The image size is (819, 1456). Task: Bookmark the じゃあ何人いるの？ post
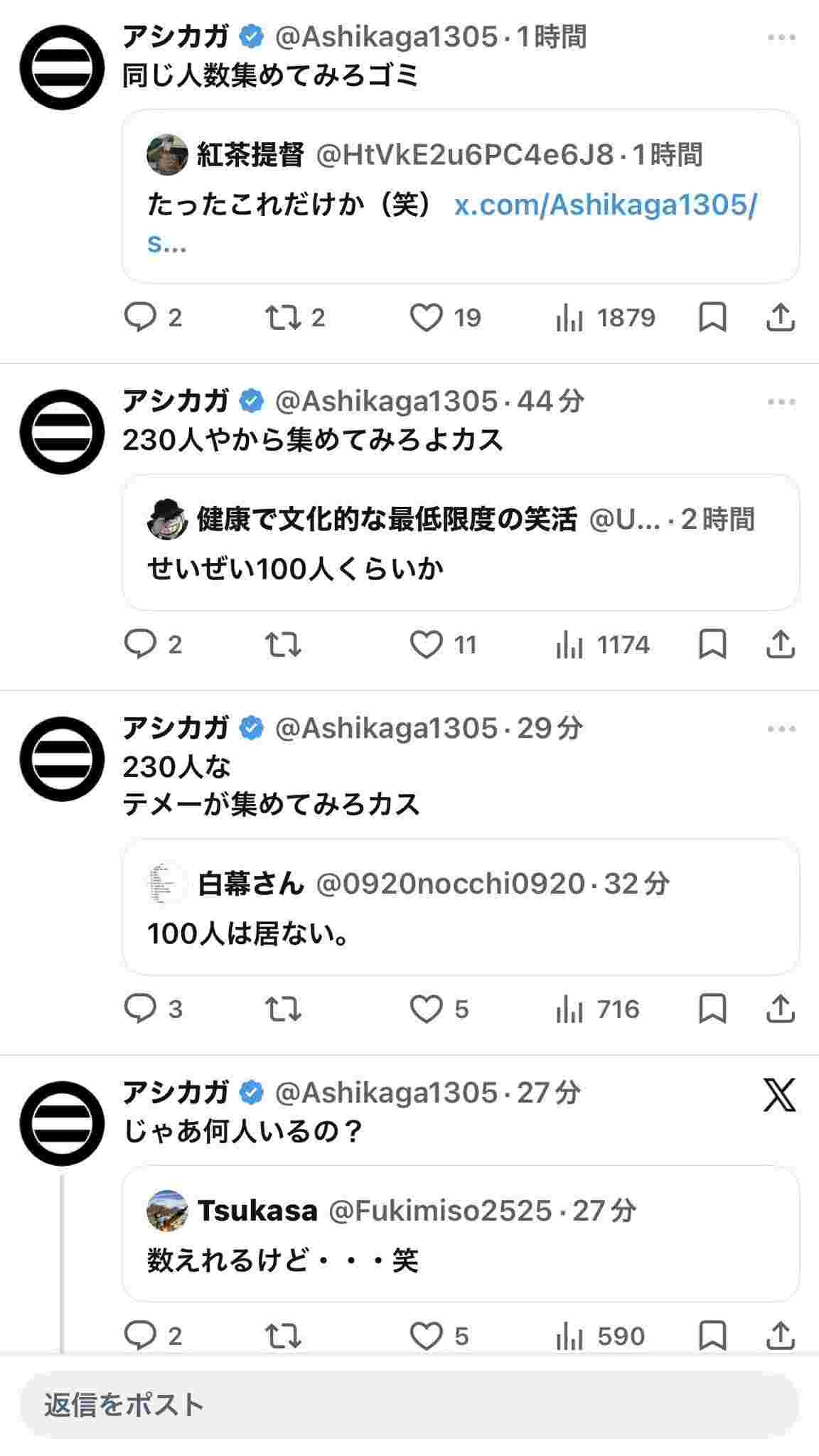712,1337
